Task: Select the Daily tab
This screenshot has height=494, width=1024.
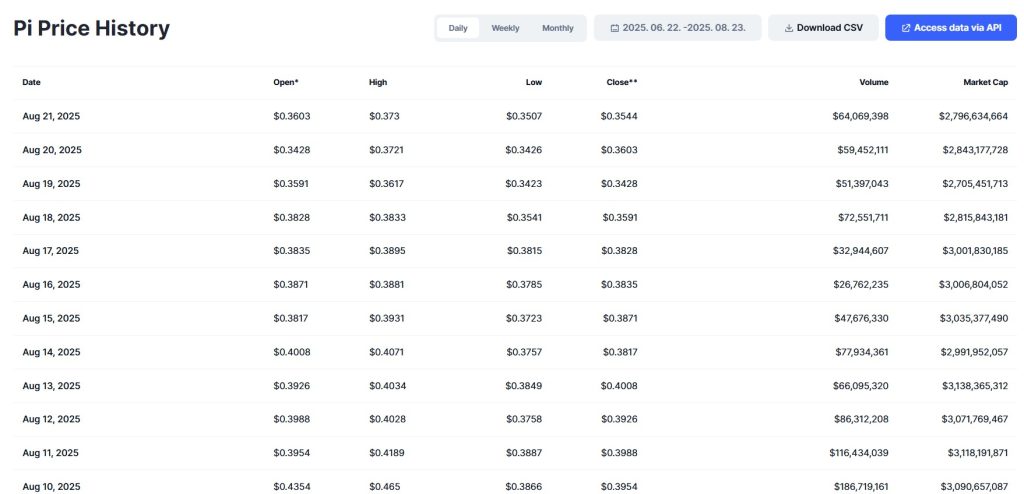Action: [458, 28]
